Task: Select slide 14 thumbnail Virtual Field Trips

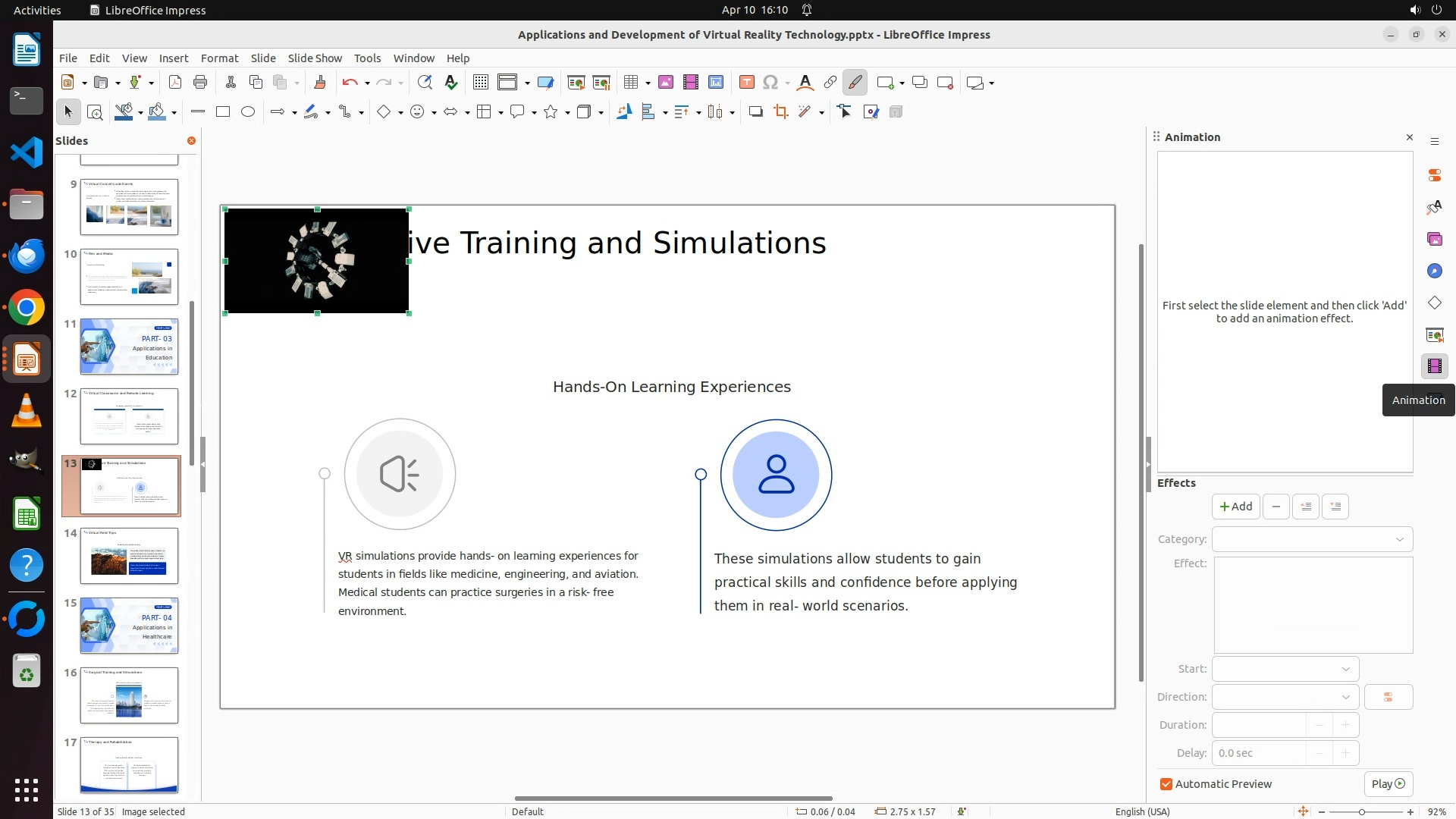Action: (129, 556)
